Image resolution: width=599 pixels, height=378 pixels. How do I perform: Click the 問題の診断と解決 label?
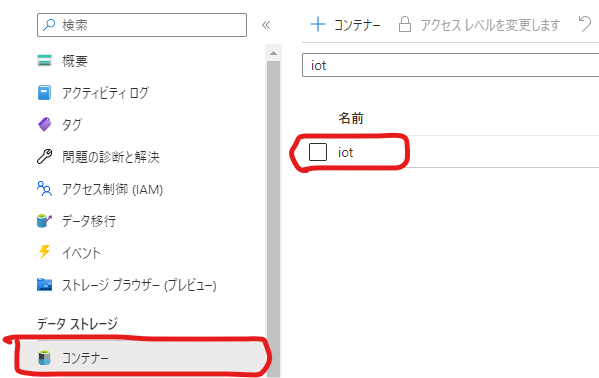click(x=111, y=157)
